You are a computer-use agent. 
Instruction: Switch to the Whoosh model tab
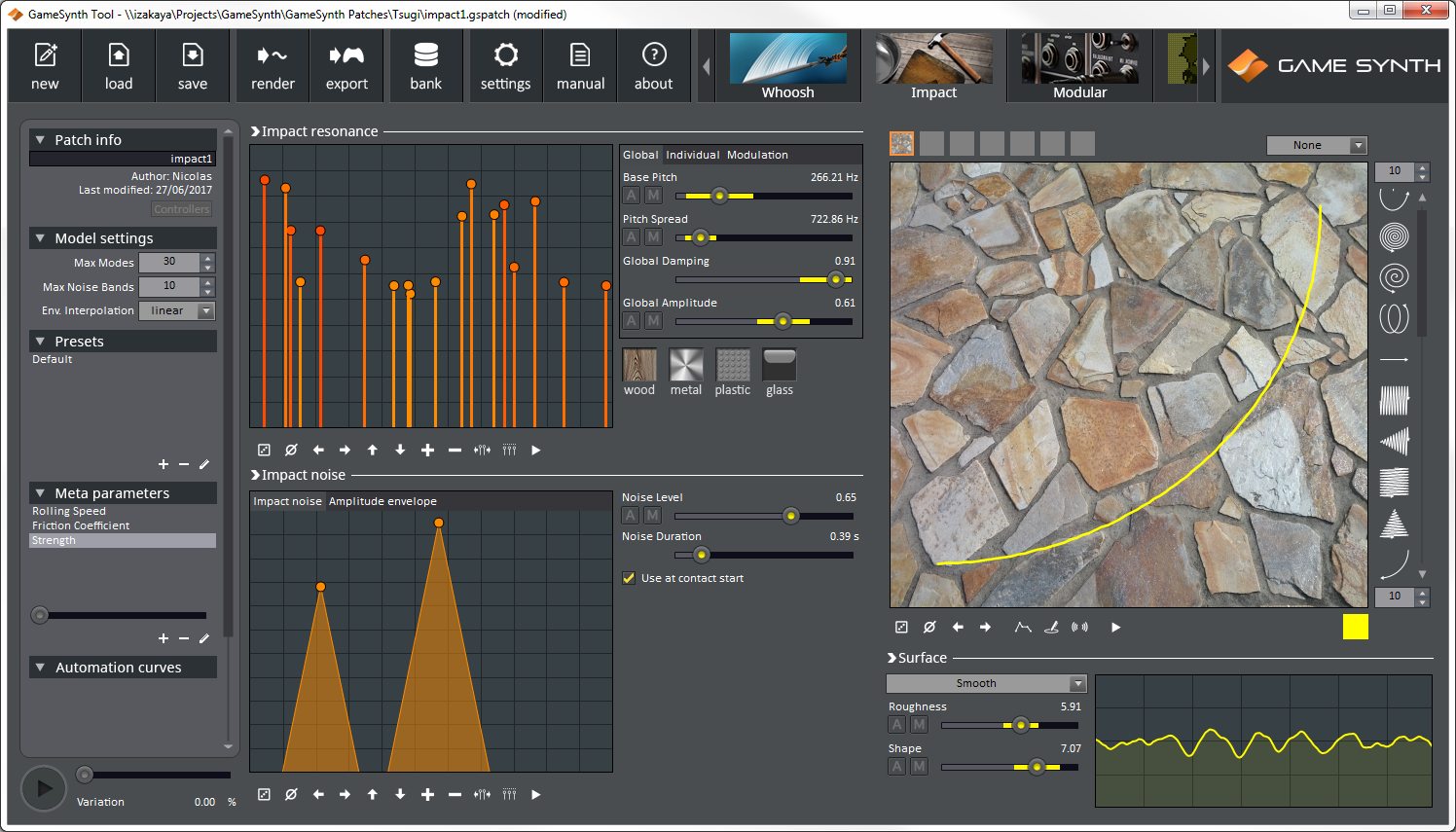788,66
